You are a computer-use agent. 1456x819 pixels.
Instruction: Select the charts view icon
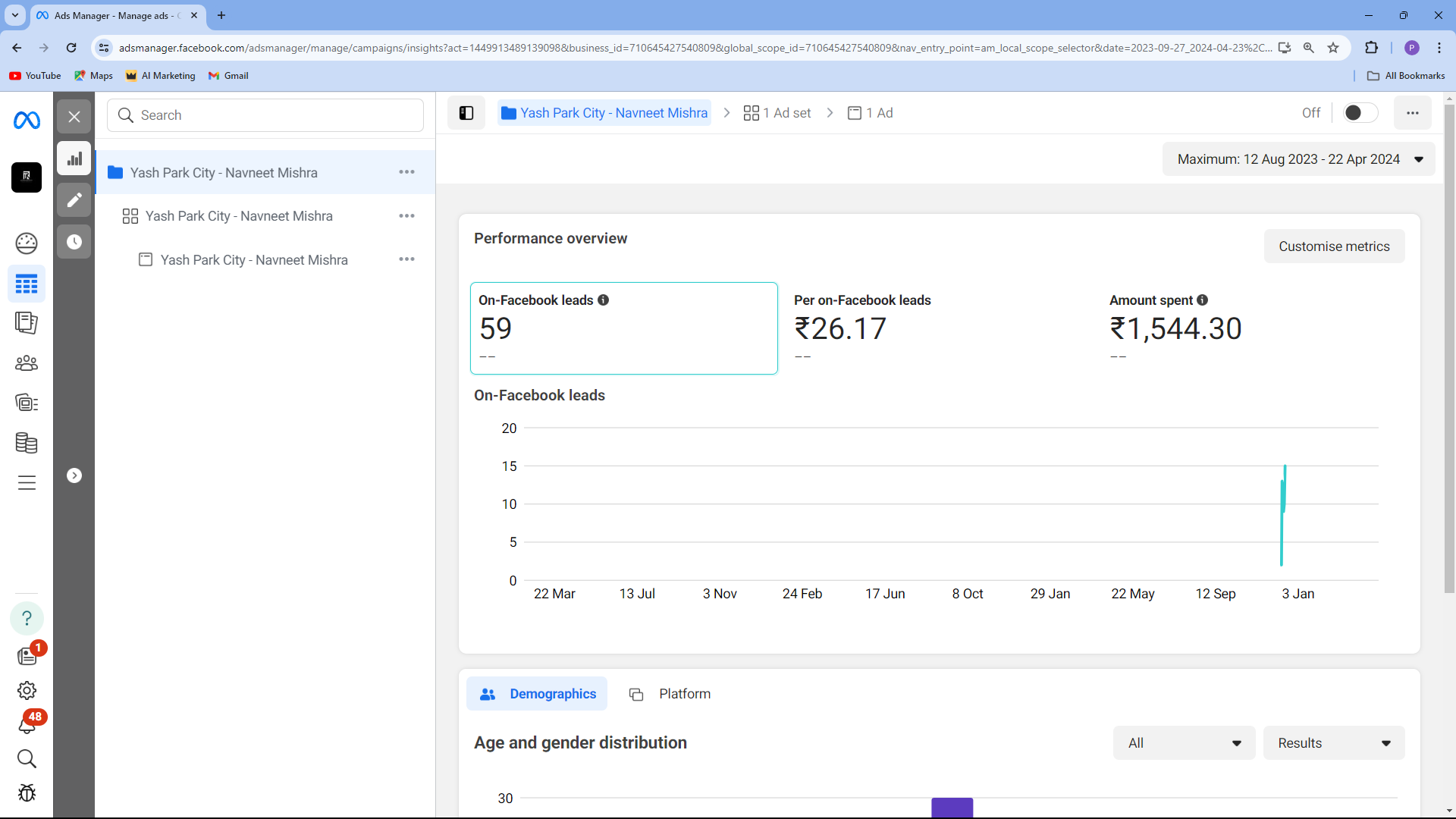tap(74, 158)
